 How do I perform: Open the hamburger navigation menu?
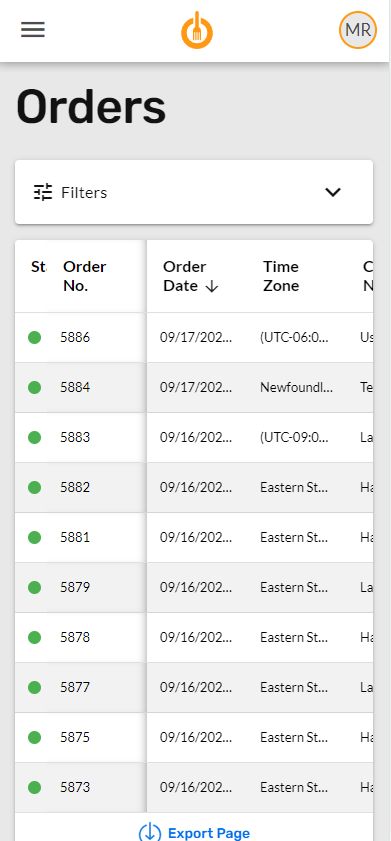pyautogui.click(x=33, y=30)
